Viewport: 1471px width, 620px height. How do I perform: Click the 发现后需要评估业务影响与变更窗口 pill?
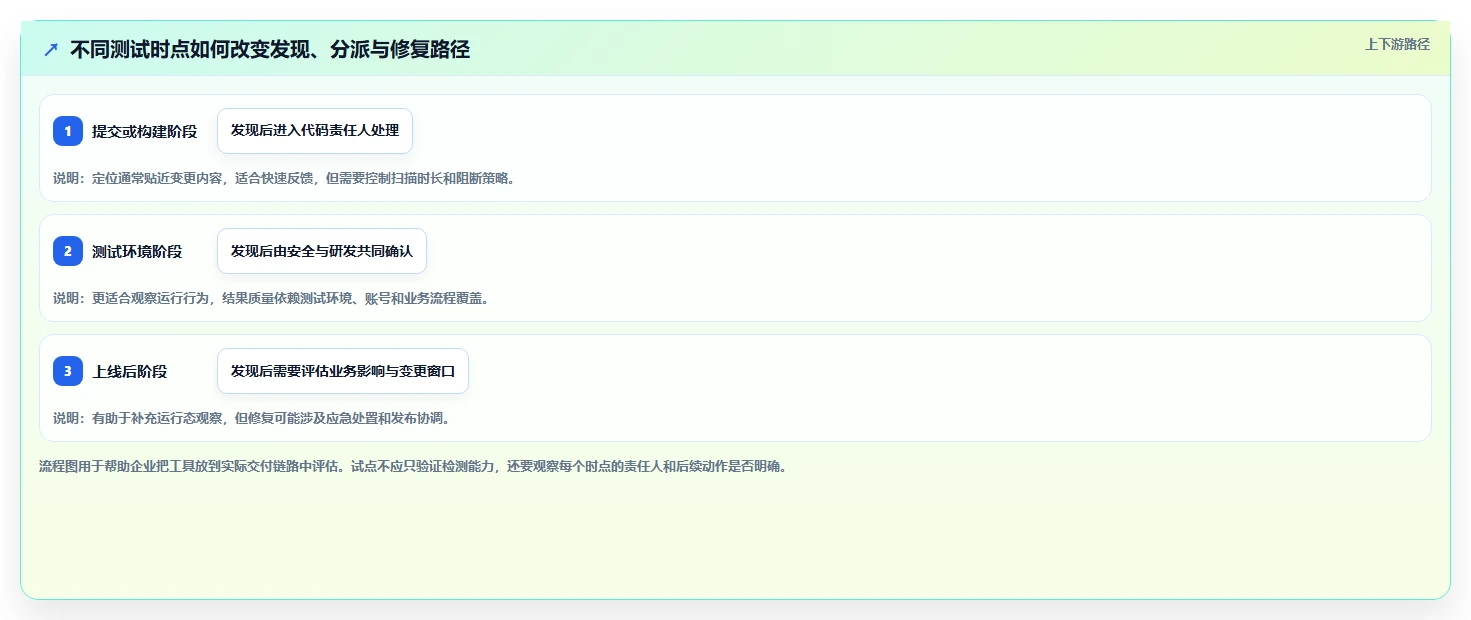[343, 371]
